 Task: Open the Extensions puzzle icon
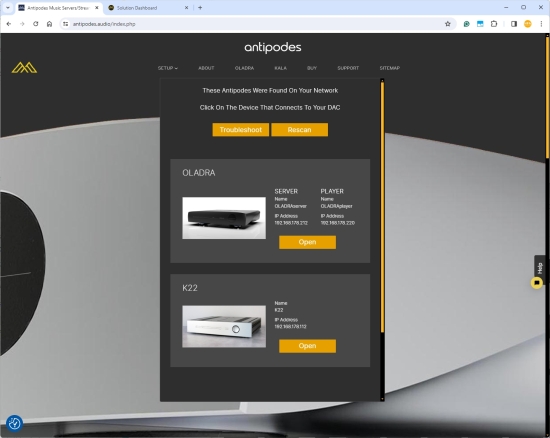pos(494,24)
